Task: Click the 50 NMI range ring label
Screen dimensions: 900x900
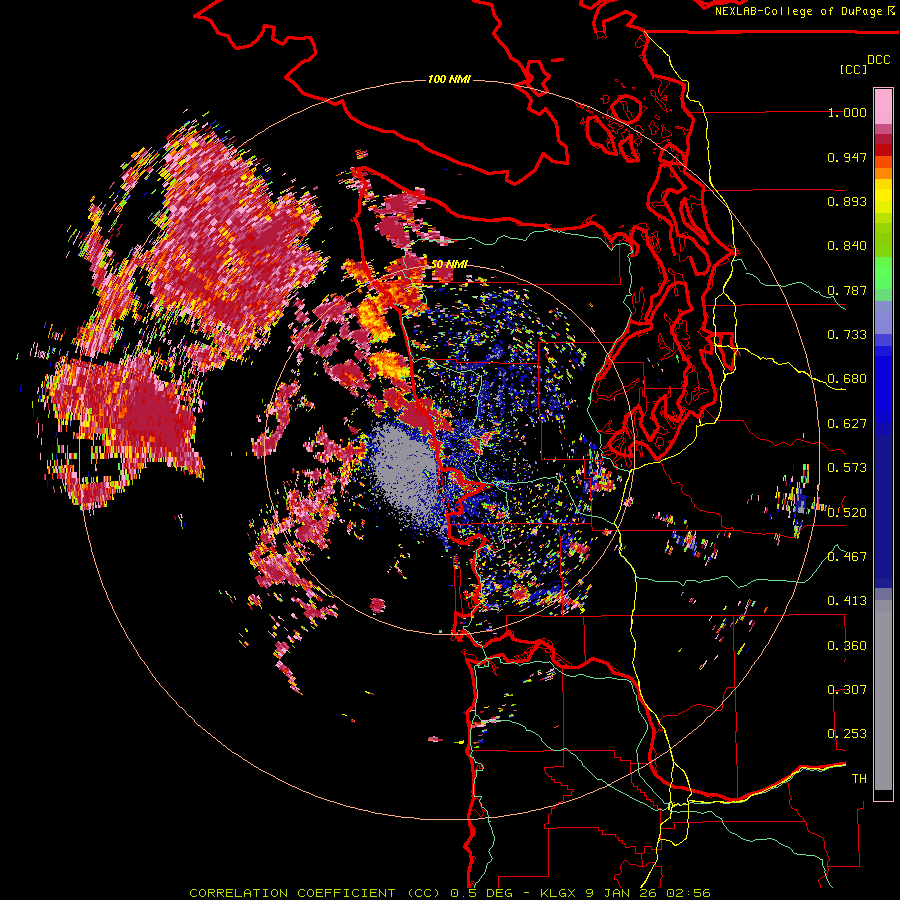Action: tap(449, 265)
